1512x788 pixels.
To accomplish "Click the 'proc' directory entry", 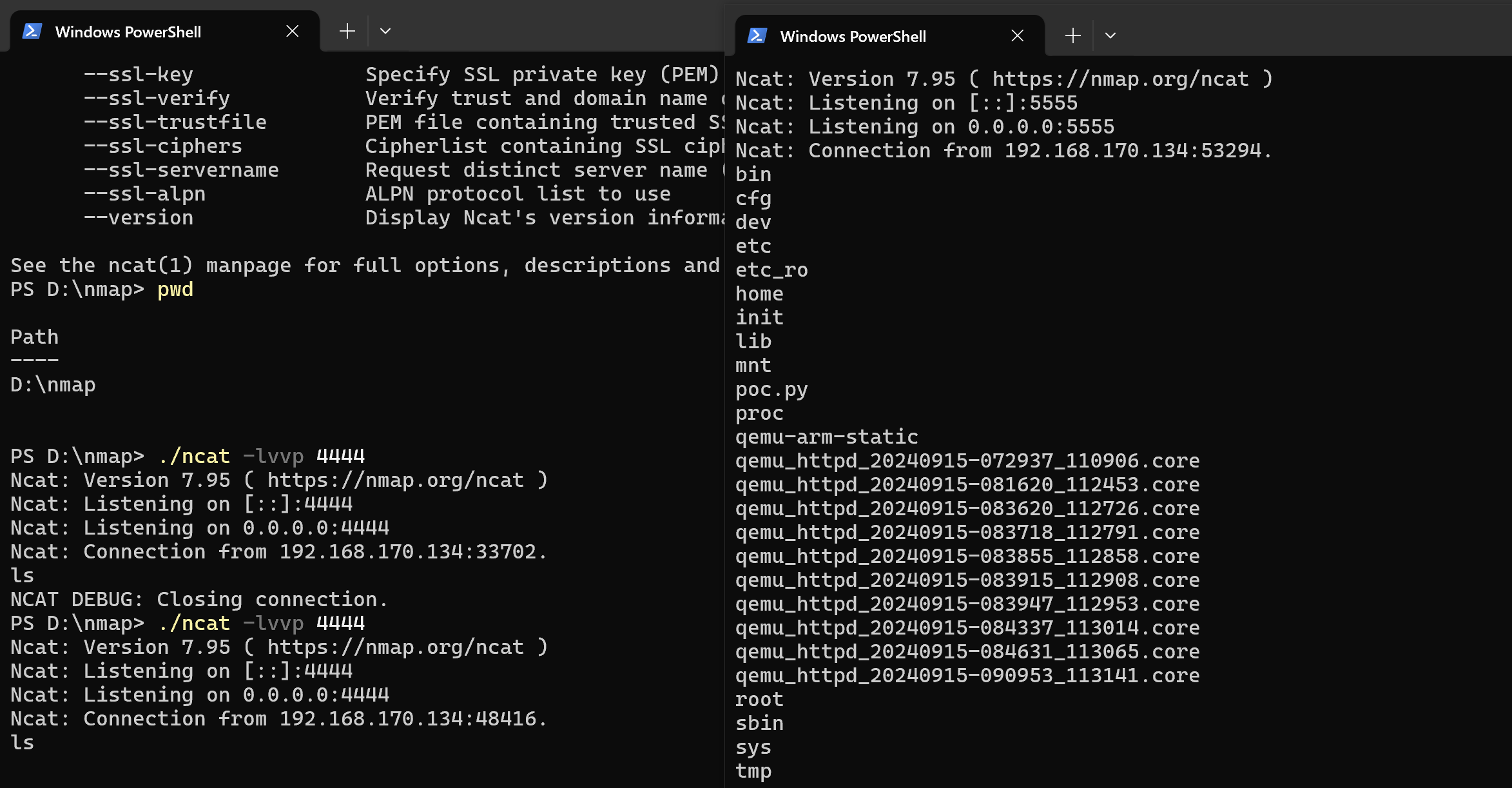I will [x=759, y=413].
